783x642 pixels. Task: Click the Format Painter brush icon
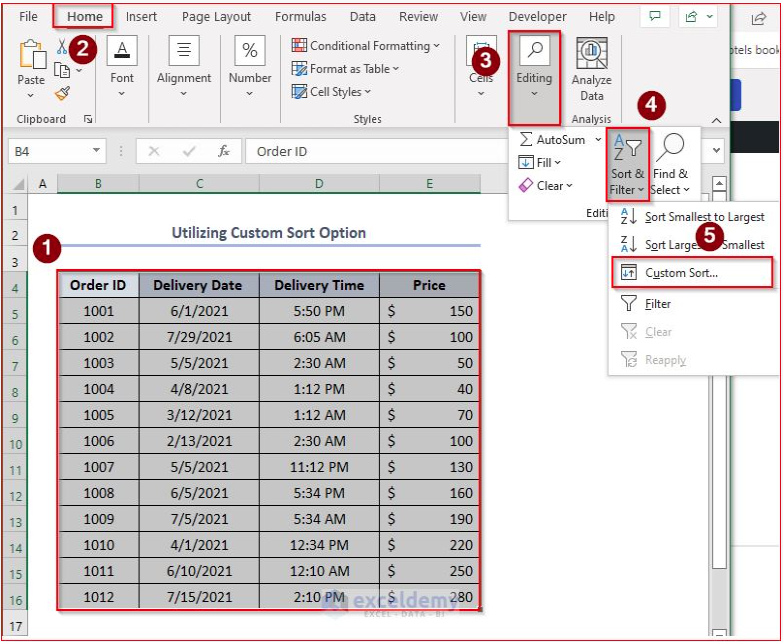62,93
